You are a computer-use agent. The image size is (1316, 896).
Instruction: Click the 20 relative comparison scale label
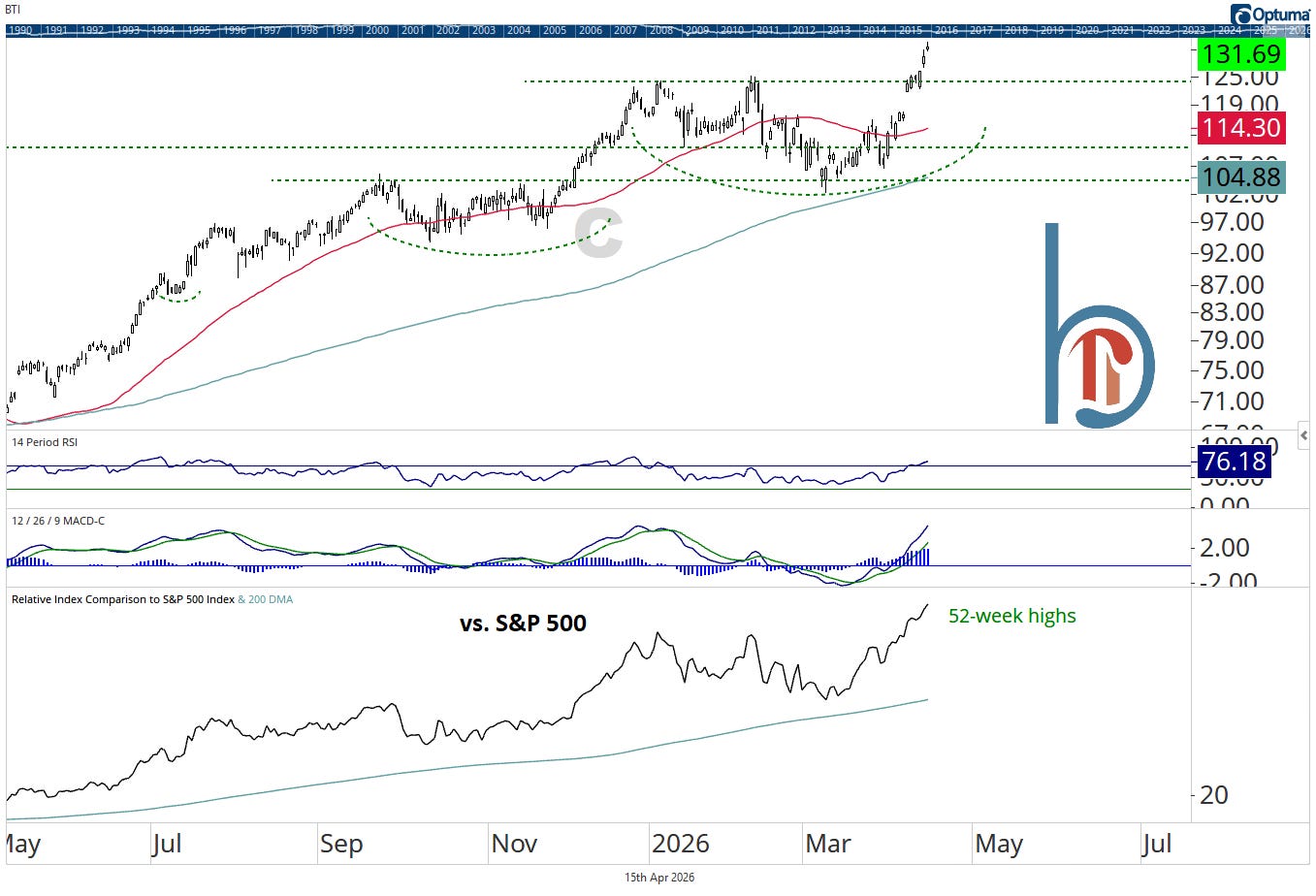click(1214, 795)
